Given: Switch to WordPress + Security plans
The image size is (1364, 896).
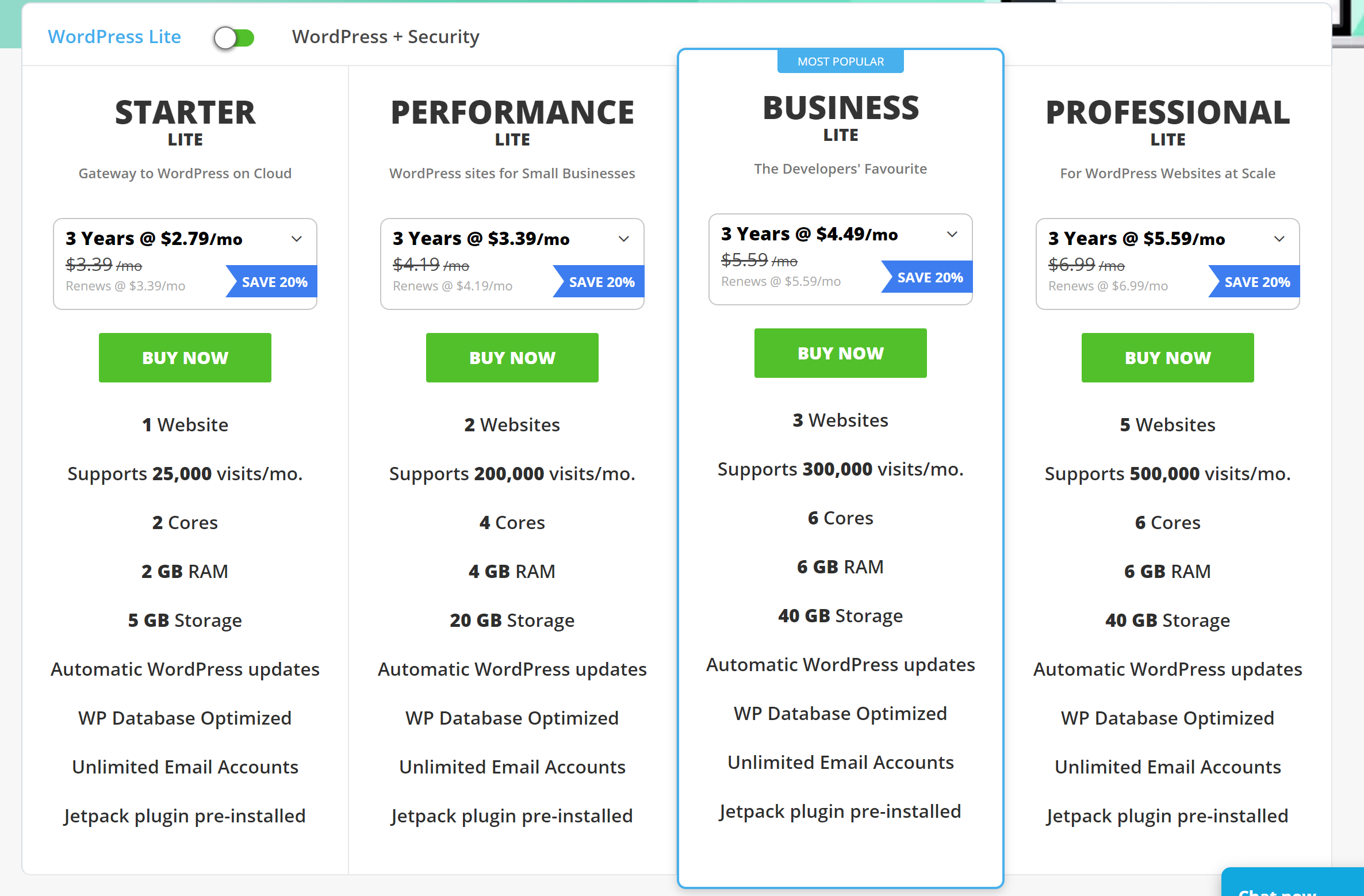Looking at the screenshot, I should click(385, 36).
